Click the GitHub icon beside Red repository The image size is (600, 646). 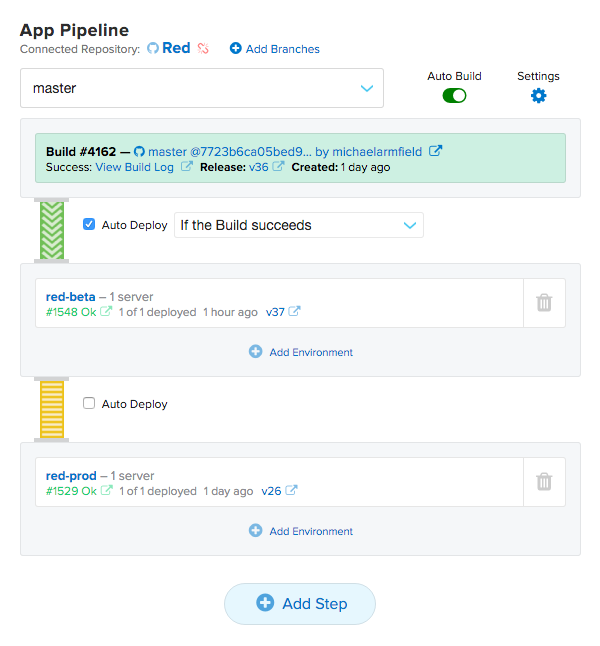pyautogui.click(x=153, y=49)
